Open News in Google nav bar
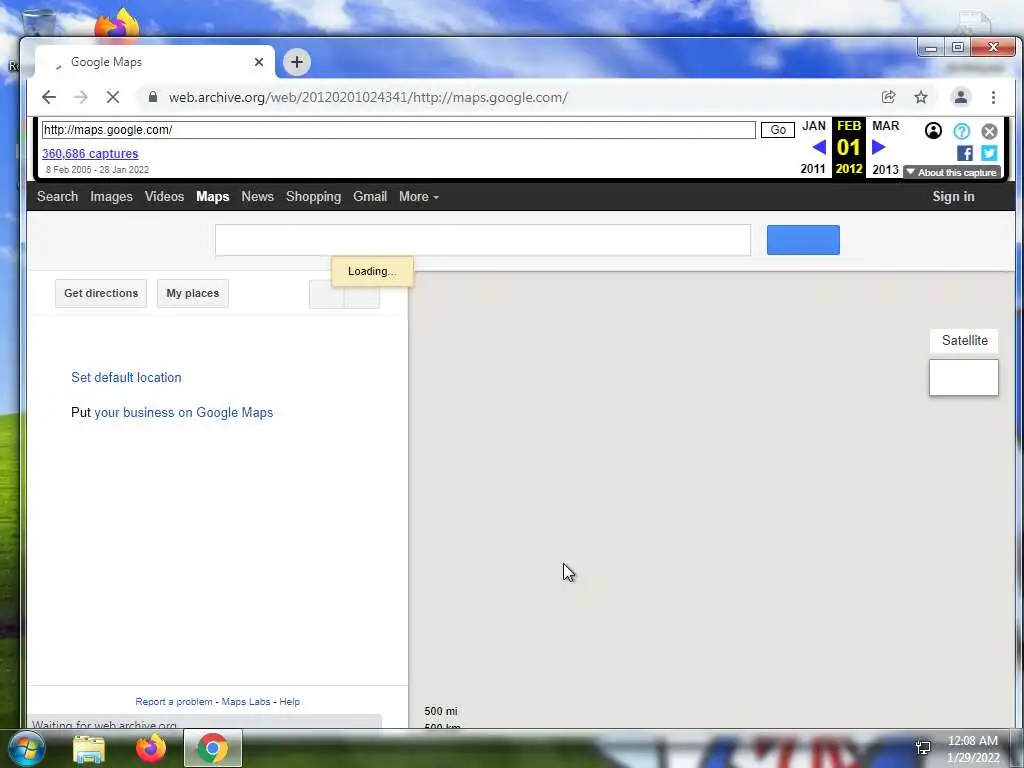1024x768 pixels. tap(257, 197)
